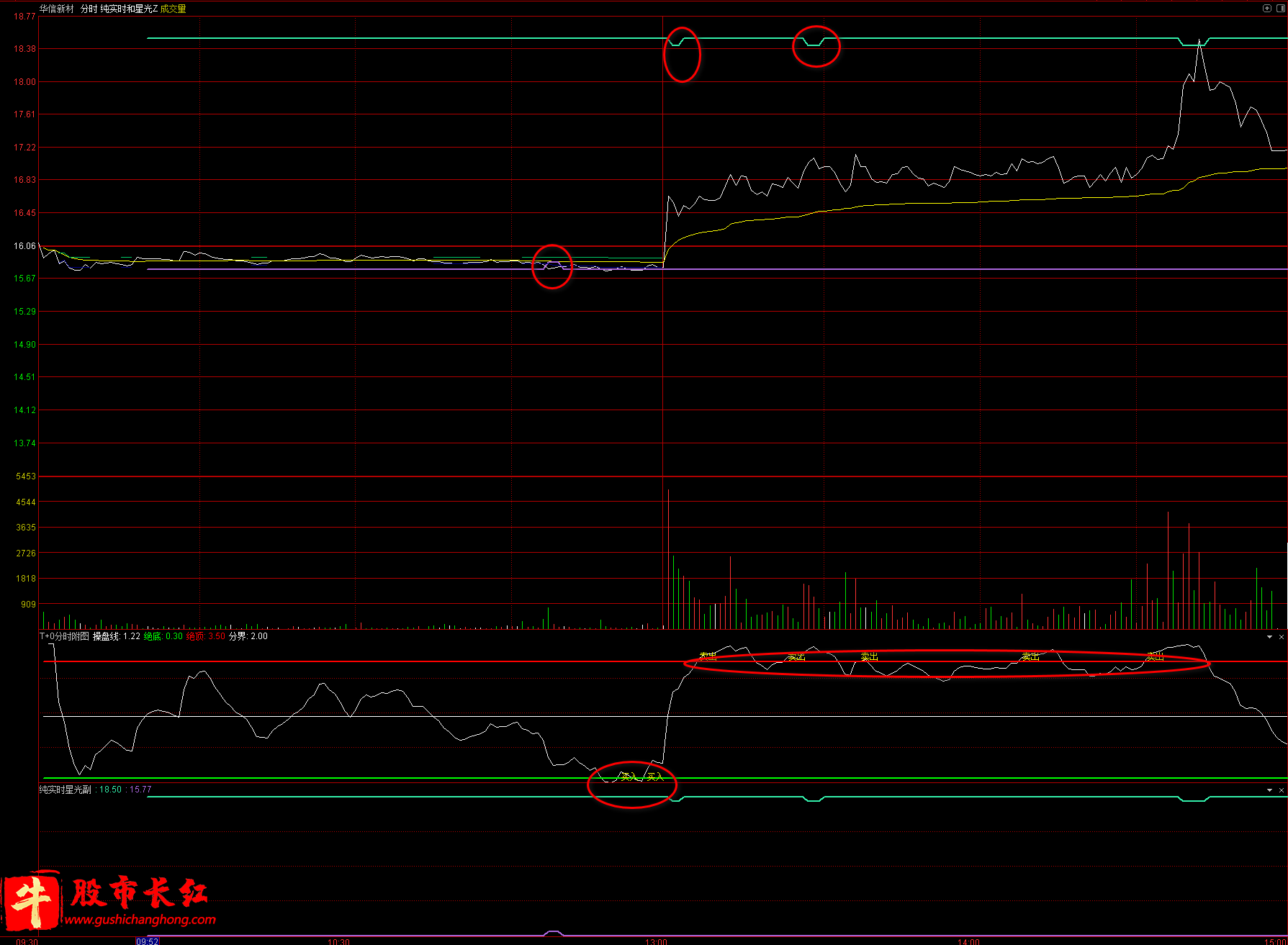The width and height of the screenshot is (1288, 945).
Task: Click the 13.74 price axis label
Action: click(x=24, y=443)
